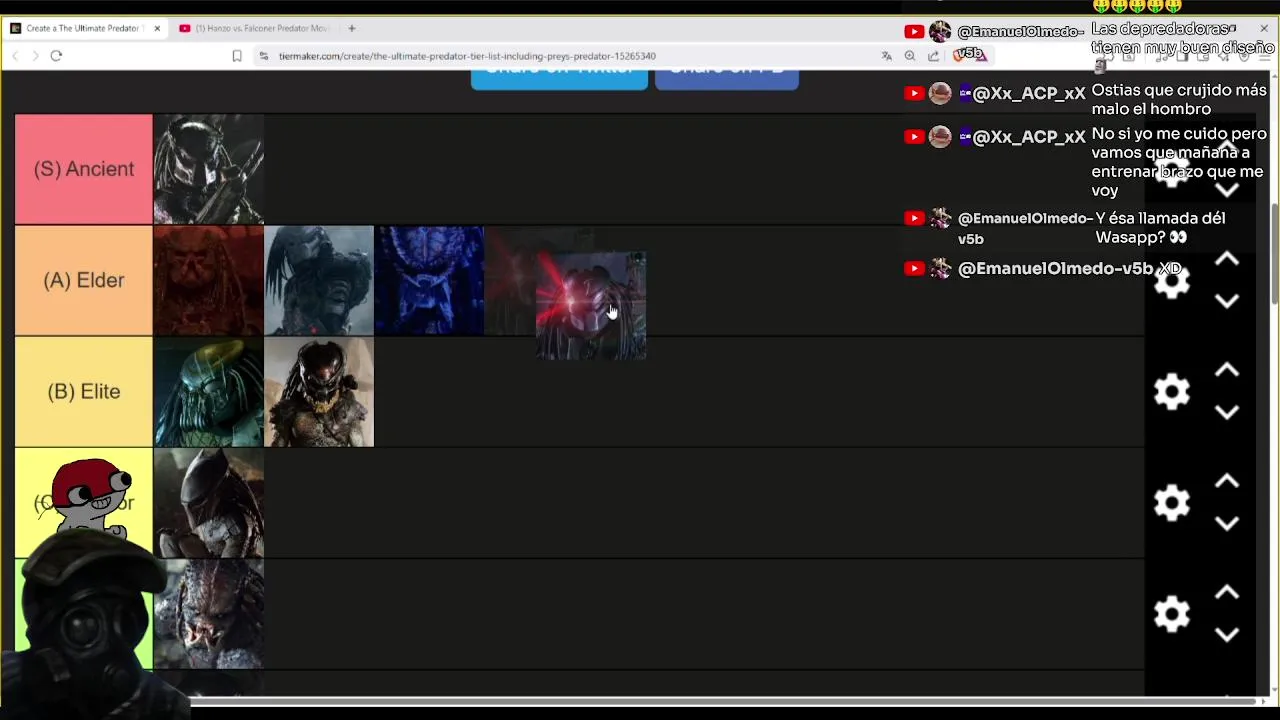Click the share icon in the address bar
1280x720 pixels.
(933, 56)
